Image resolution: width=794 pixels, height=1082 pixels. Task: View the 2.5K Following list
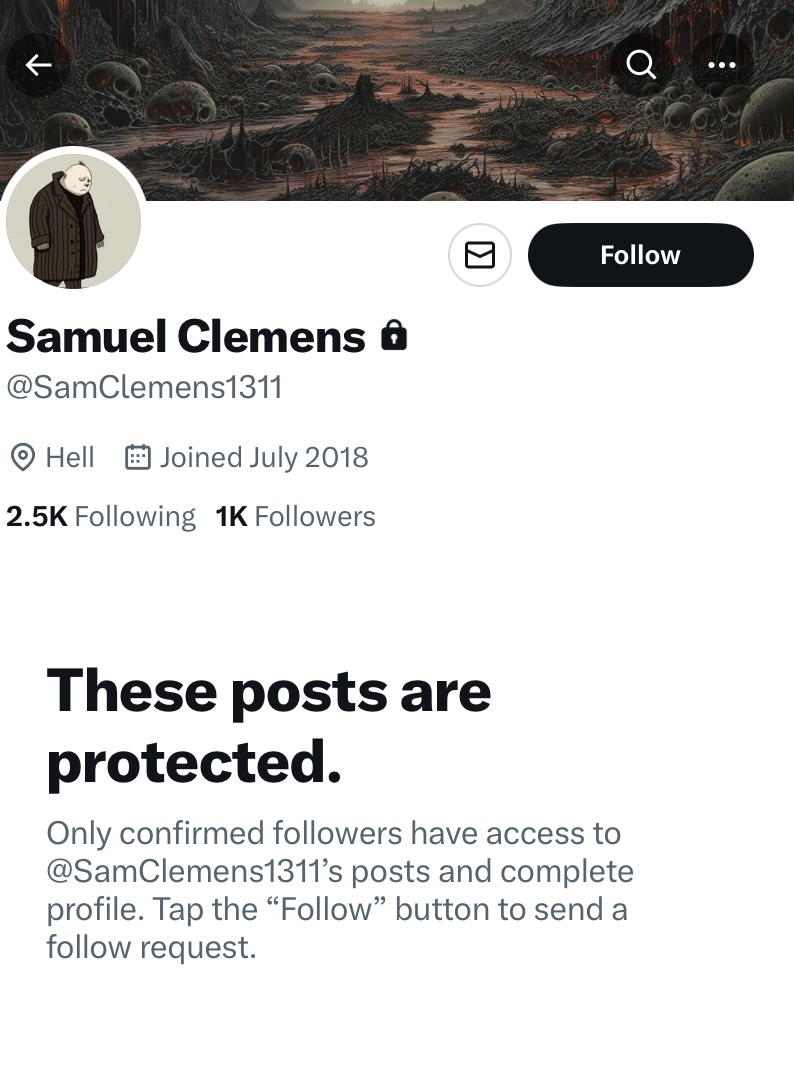pos(101,517)
